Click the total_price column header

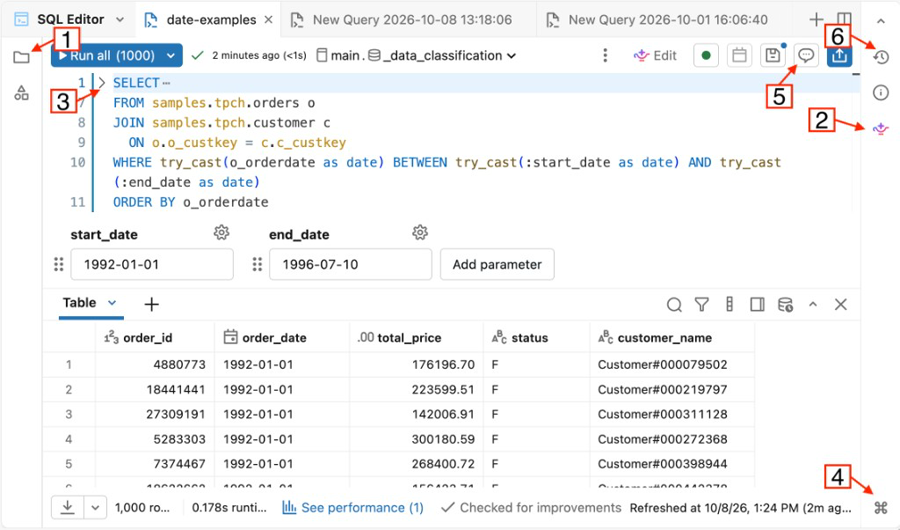[417, 338]
